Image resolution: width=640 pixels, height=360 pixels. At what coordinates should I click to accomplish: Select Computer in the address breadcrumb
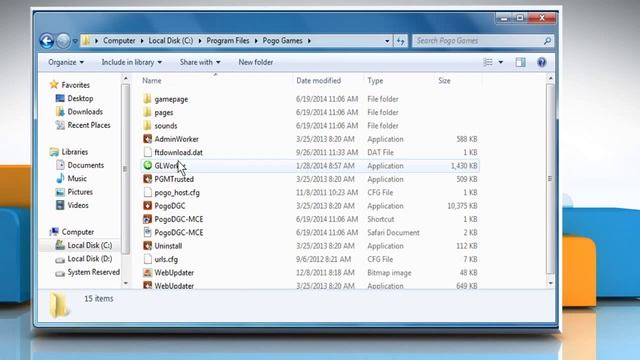tap(119, 41)
